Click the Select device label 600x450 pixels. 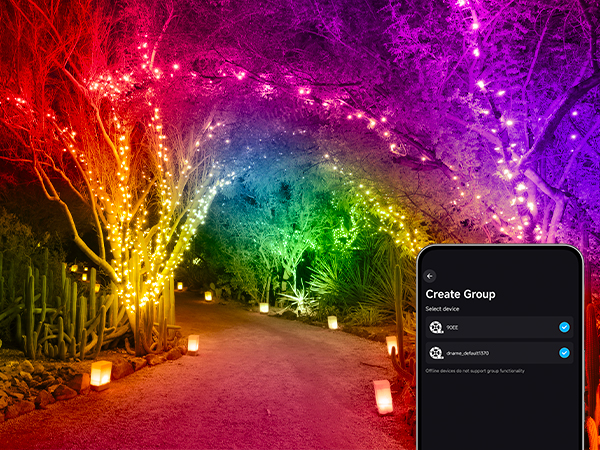click(x=442, y=309)
